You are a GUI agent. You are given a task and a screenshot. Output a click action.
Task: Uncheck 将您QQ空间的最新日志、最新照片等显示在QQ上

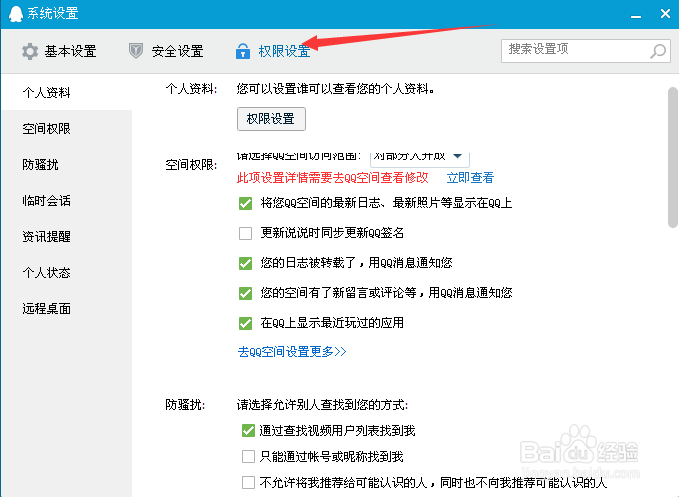point(246,203)
